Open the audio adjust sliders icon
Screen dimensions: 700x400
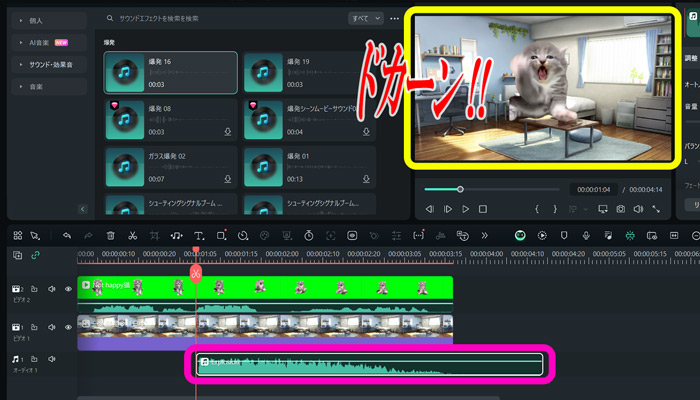click(x=396, y=235)
